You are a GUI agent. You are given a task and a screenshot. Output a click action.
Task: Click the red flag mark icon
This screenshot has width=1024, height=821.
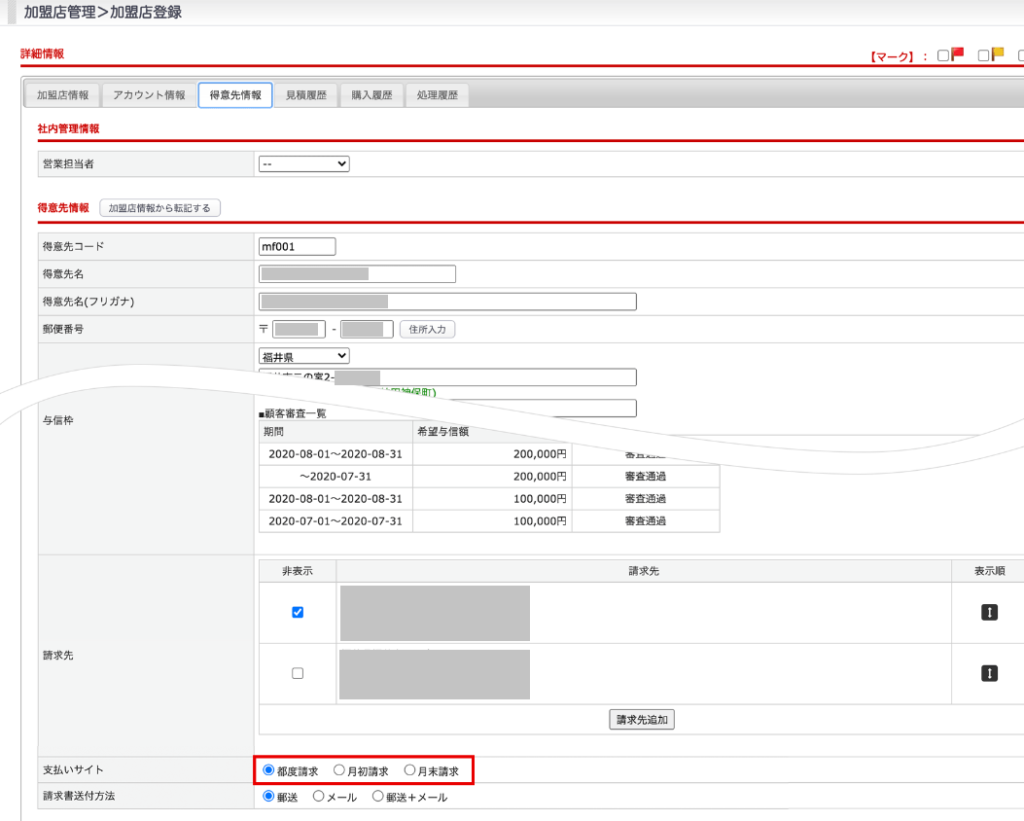point(957,55)
